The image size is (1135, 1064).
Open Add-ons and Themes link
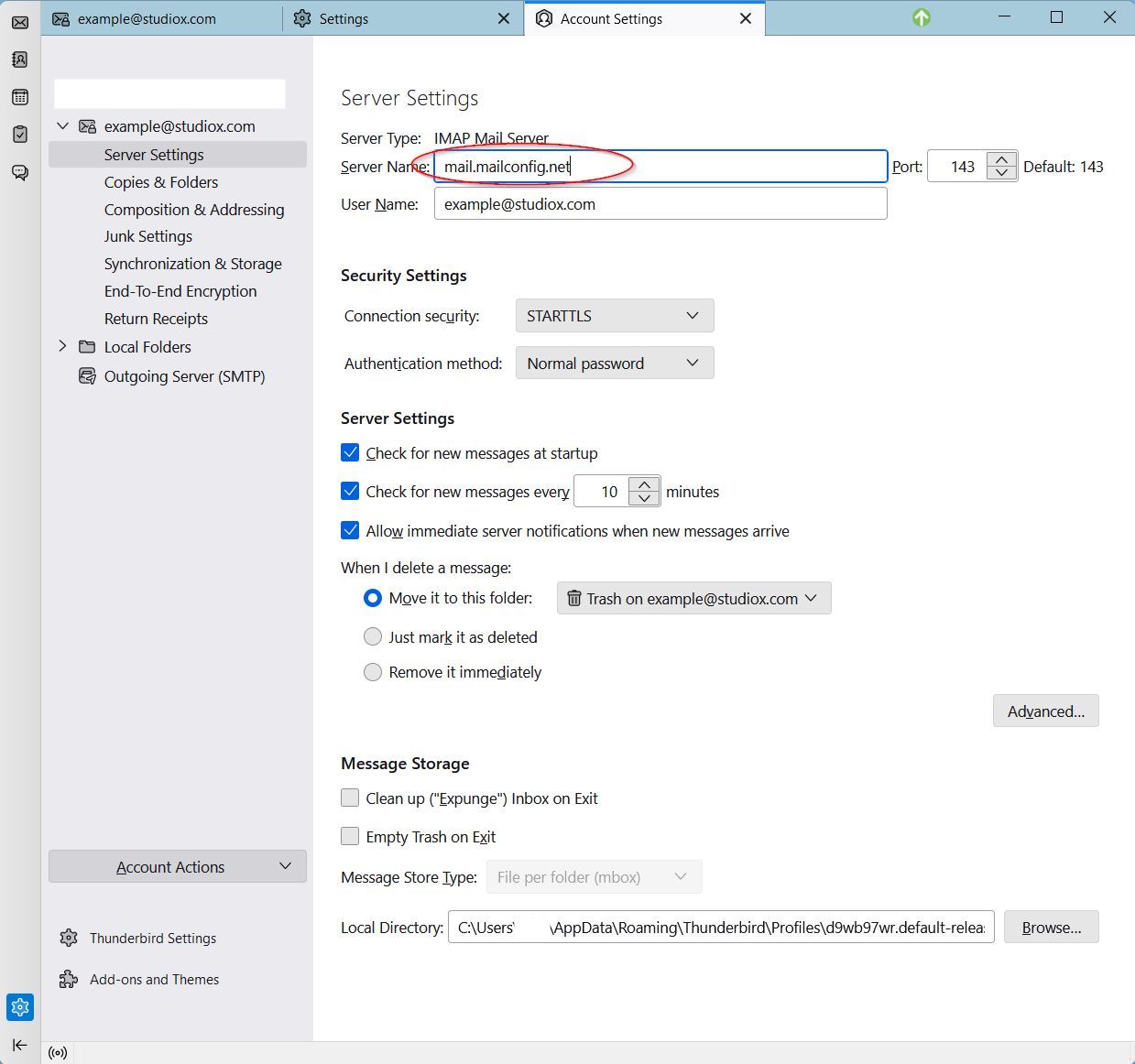tap(155, 979)
